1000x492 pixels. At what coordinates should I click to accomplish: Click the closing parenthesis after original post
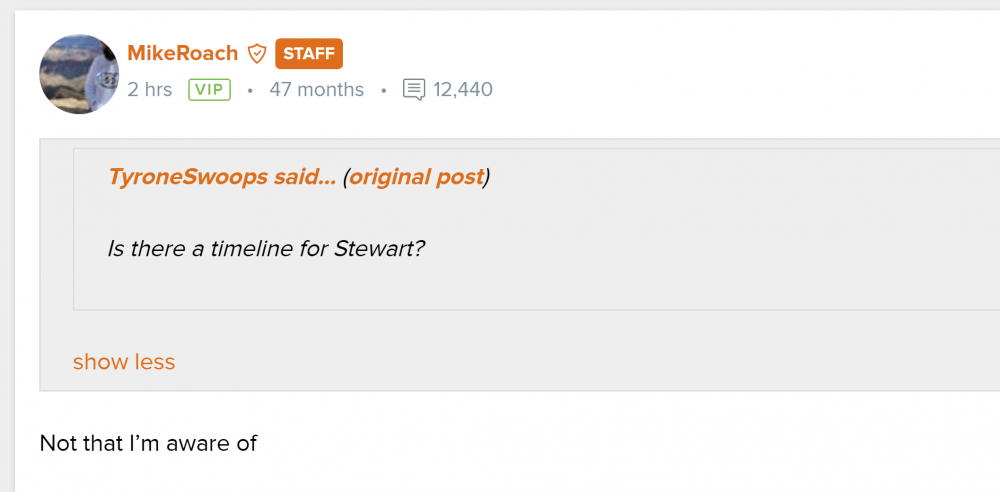coord(487,178)
